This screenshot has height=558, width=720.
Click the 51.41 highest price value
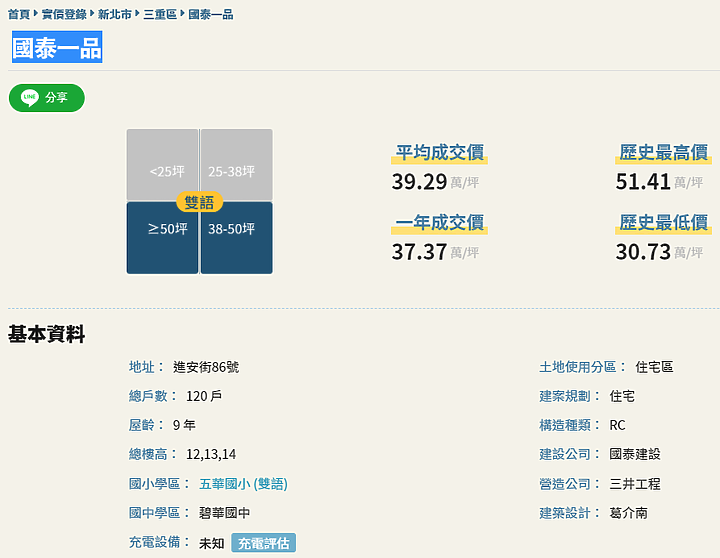(643, 181)
